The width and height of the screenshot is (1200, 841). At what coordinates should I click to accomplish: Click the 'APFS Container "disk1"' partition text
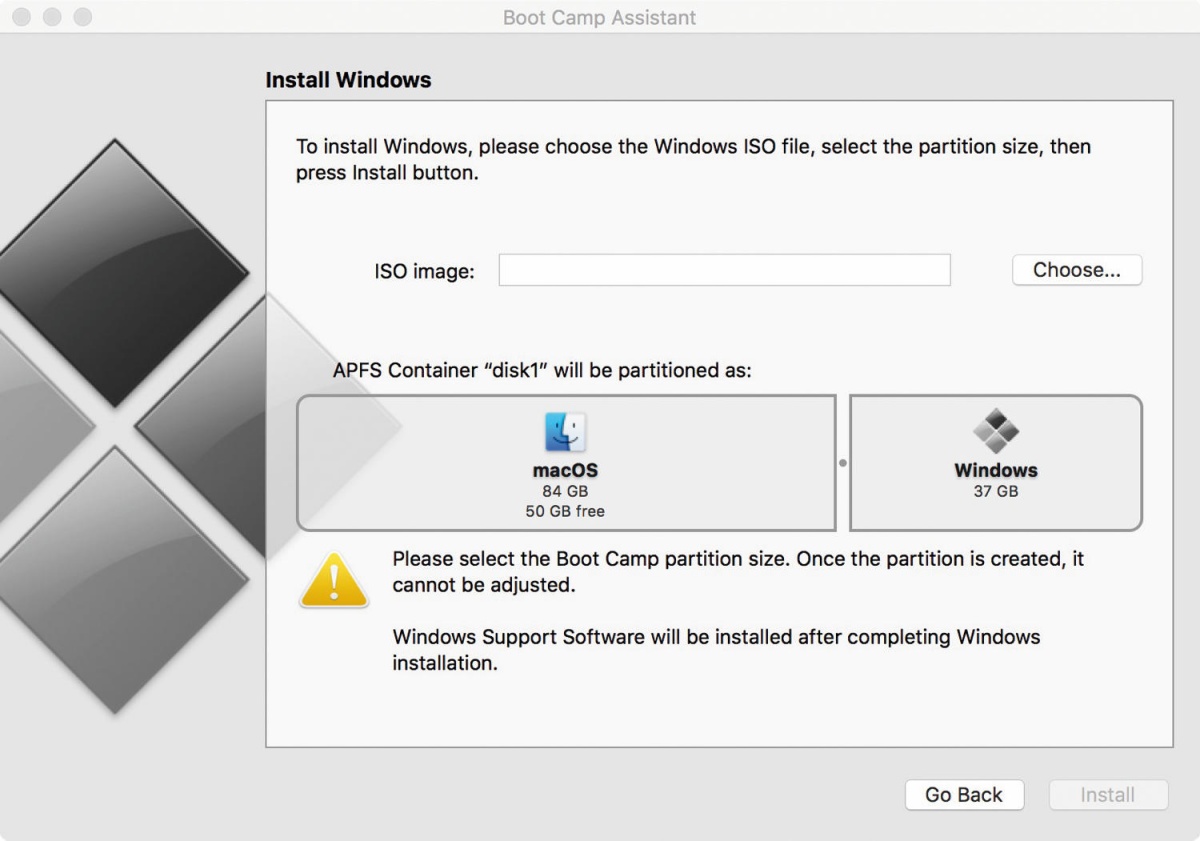pos(542,371)
